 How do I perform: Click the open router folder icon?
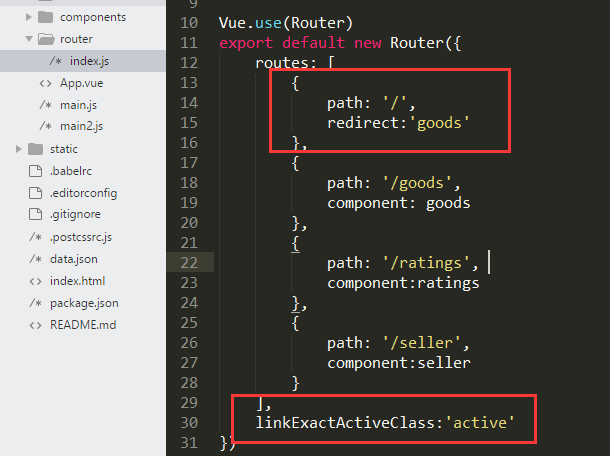coord(46,39)
